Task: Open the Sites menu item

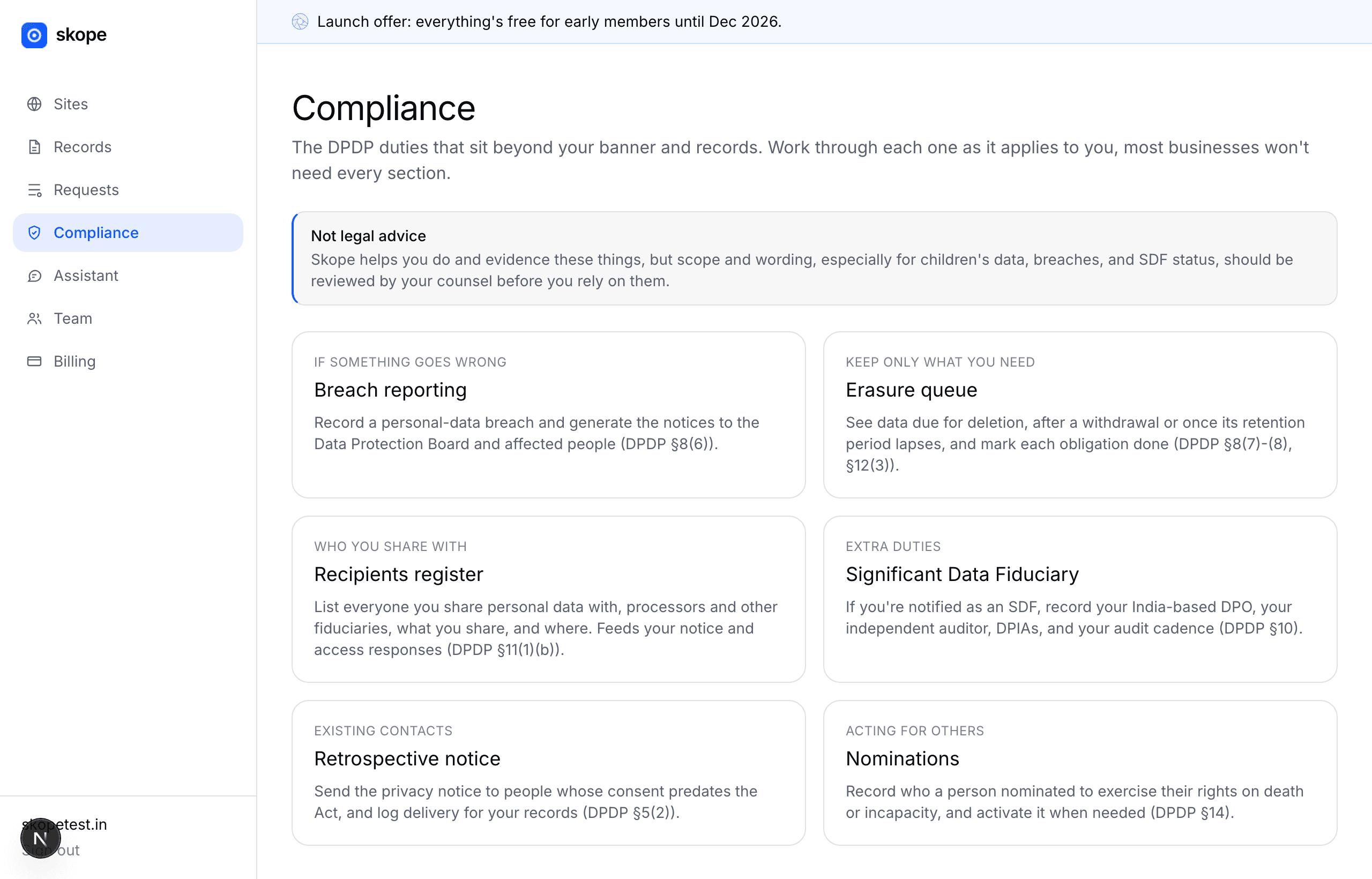Action: [x=128, y=104]
